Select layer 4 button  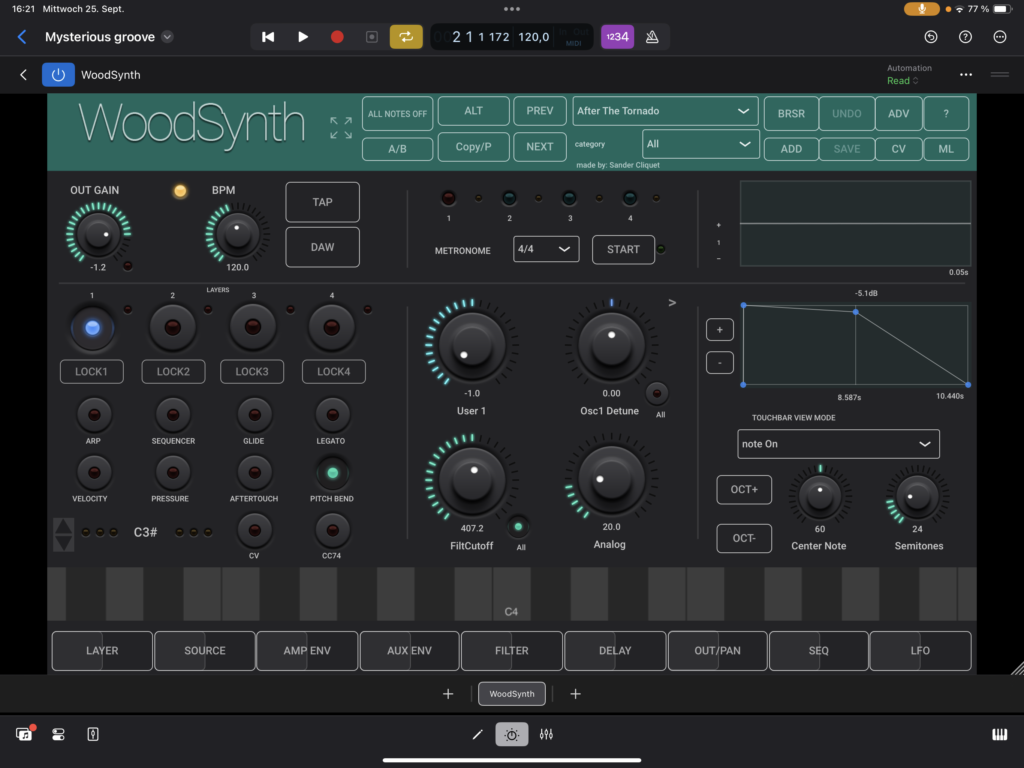click(332, 327)
